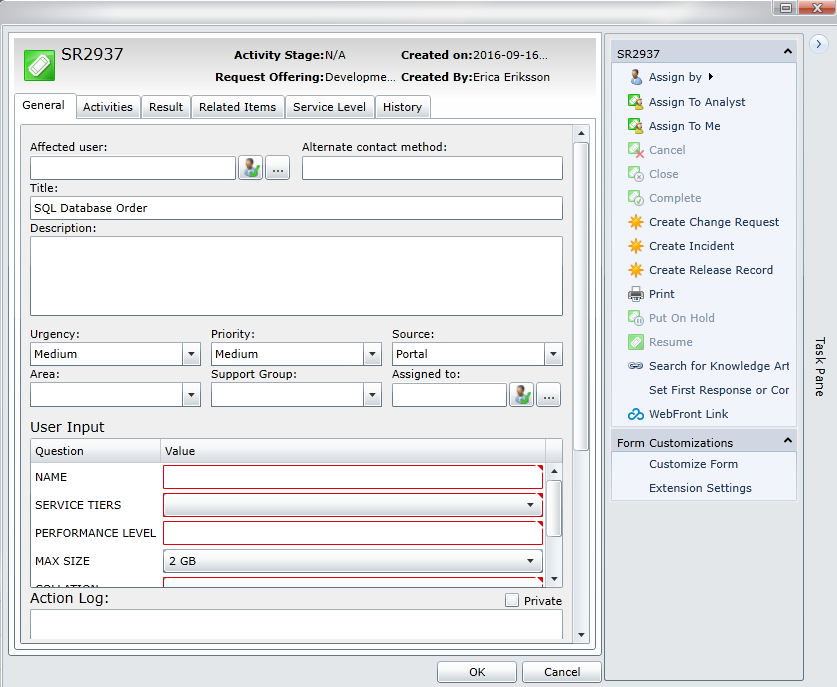Collapse the Form Customizations section

click(787, 440)
